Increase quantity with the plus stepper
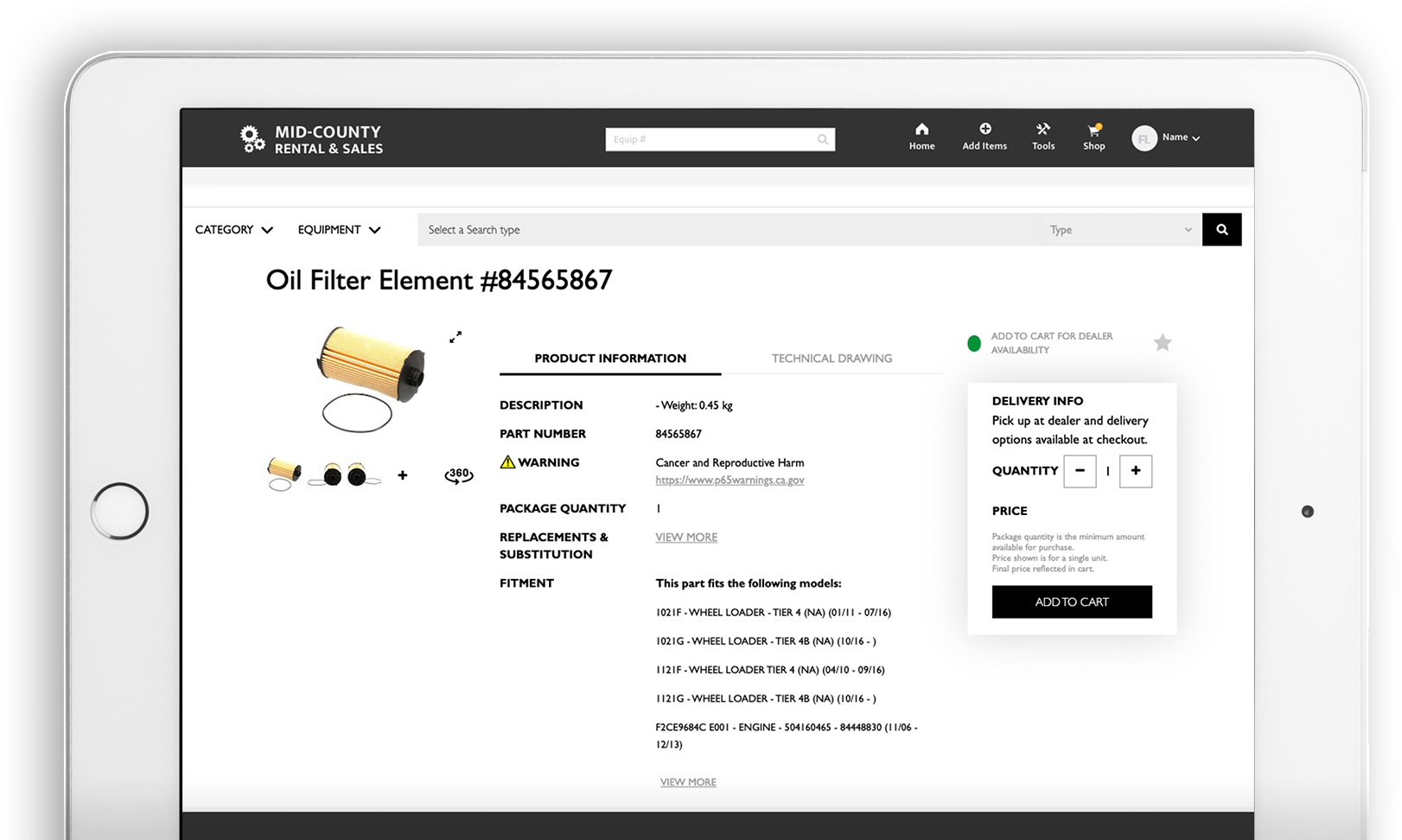The width and height of the screenshot is (1402, 840). point(1136,471)
